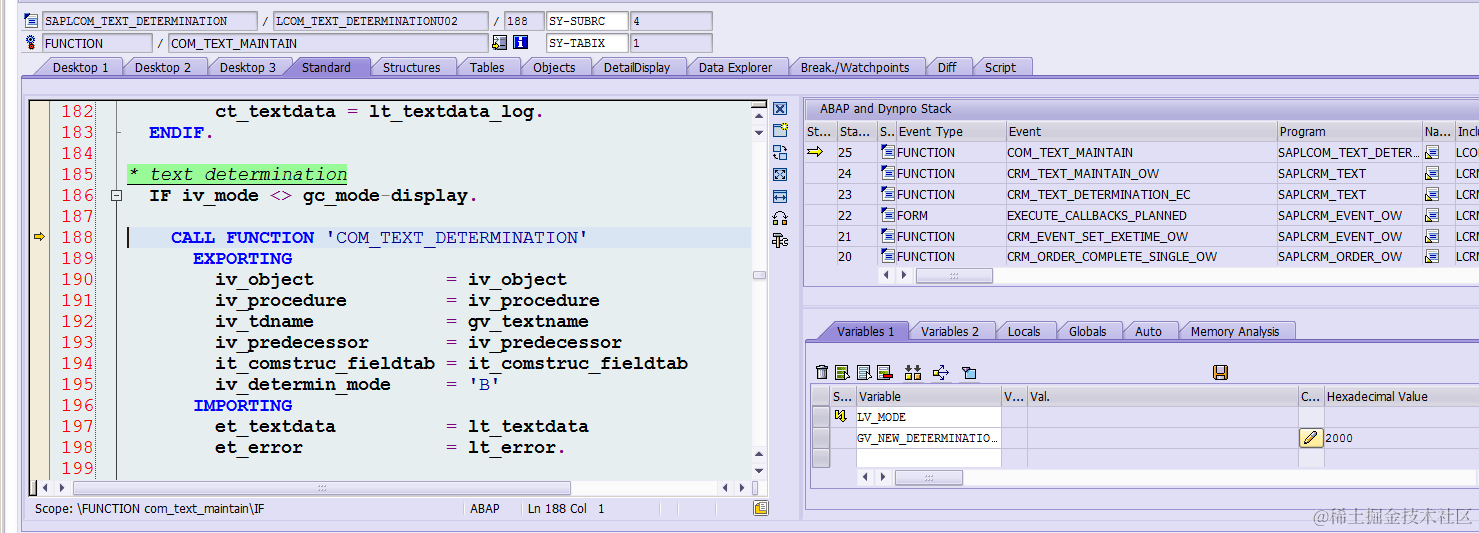
Task: Click the Event column header in stack
Action: point(1141,131)
